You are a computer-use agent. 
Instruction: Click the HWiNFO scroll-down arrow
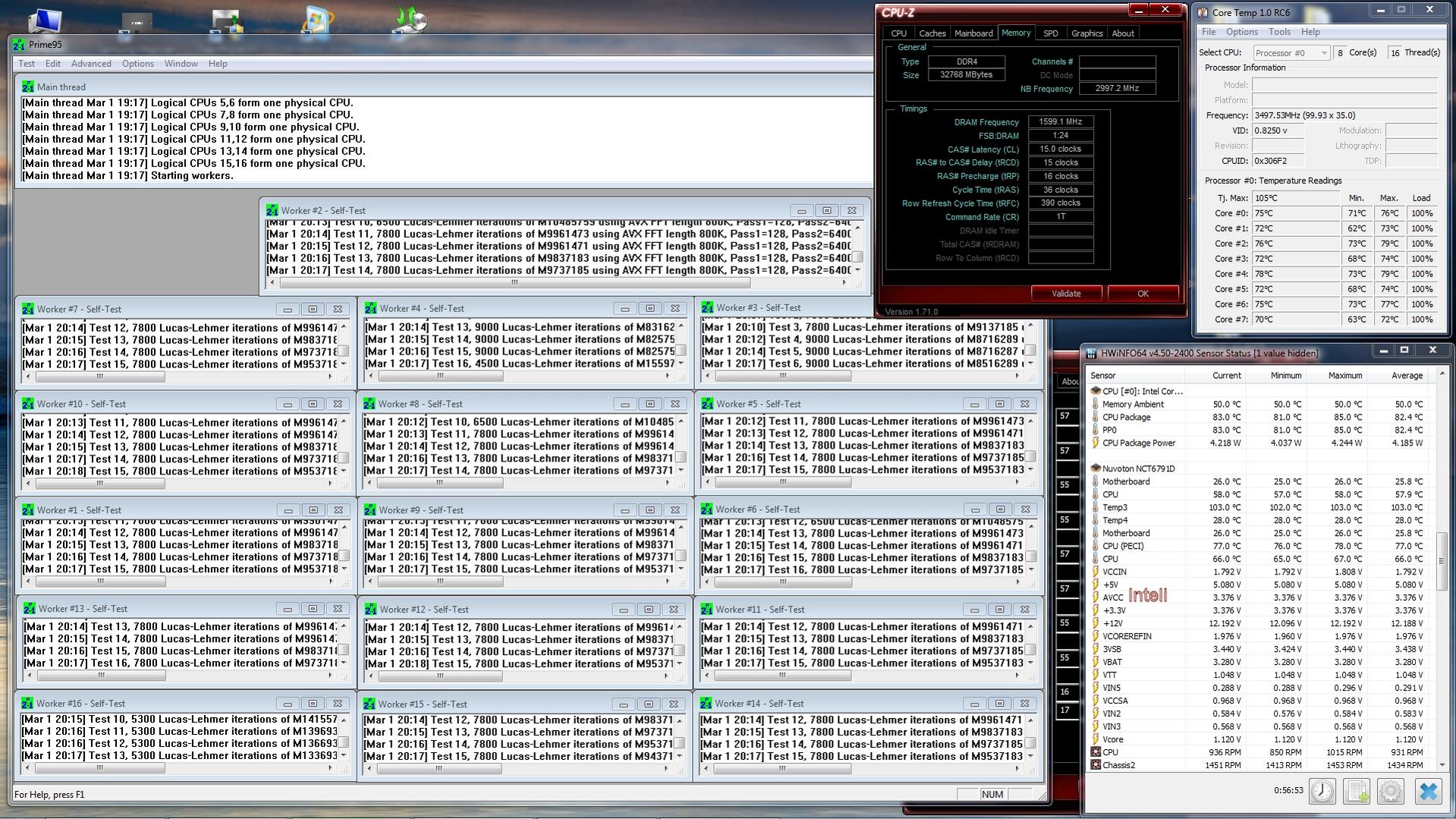point(1441,765)
